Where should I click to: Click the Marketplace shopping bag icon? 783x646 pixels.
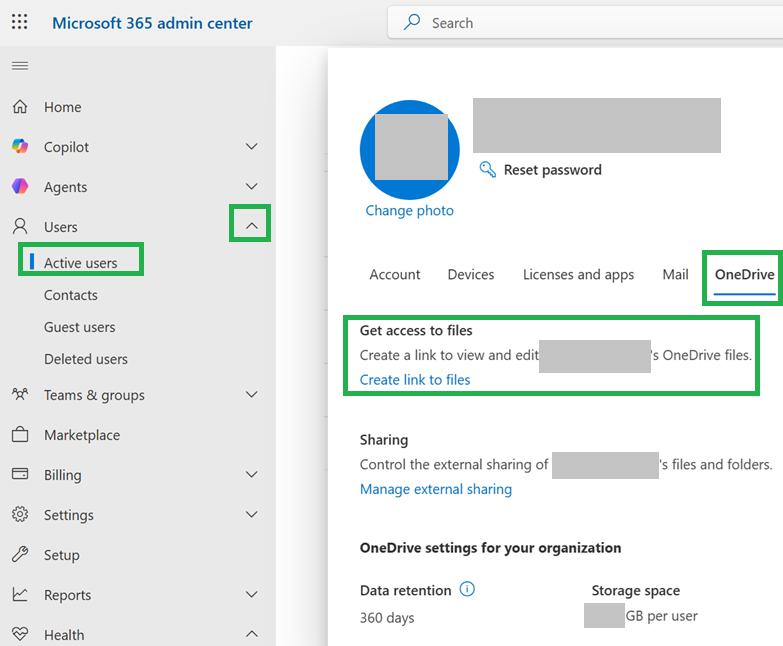click(x=20, y=434)
